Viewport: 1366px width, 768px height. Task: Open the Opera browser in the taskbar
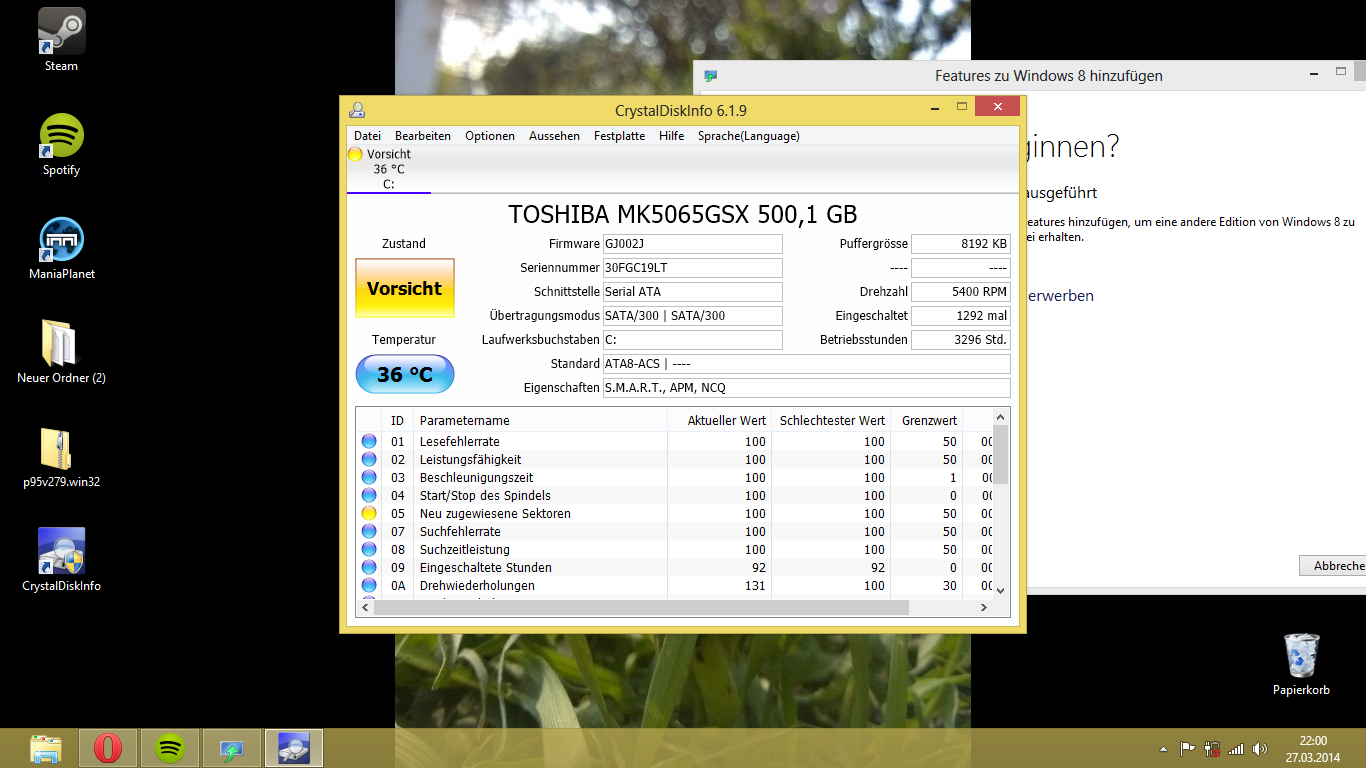[108, 748]
